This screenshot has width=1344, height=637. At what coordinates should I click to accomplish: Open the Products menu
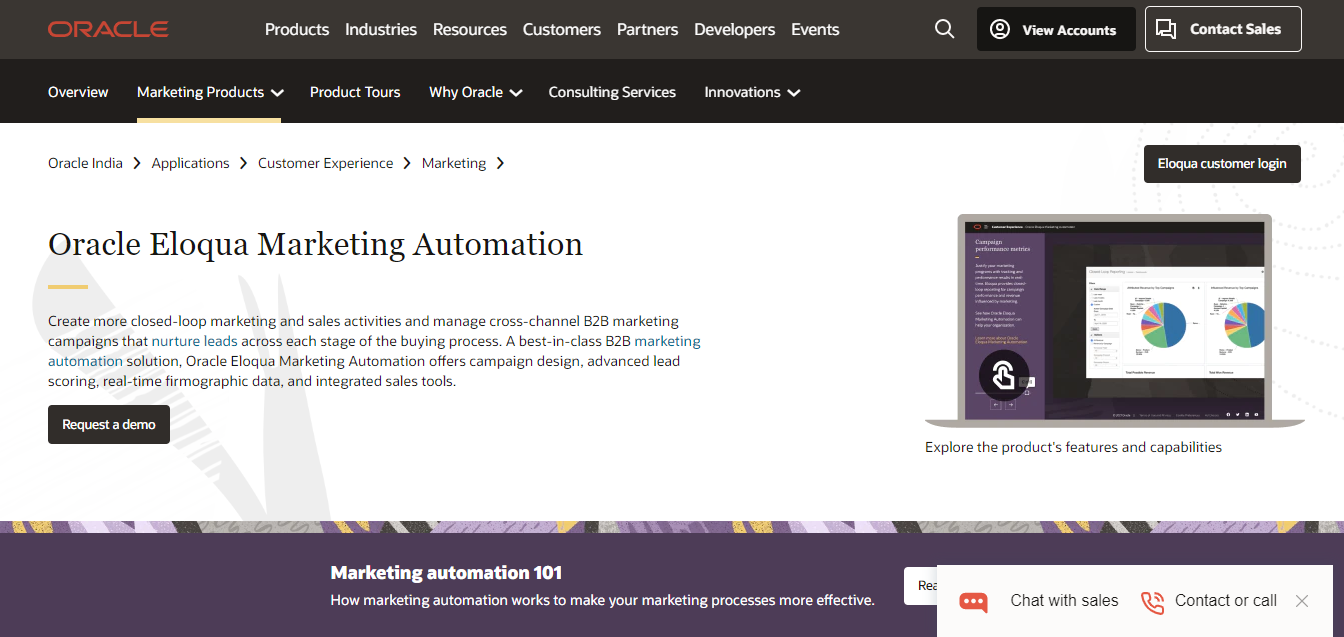[x=297, y=29]
